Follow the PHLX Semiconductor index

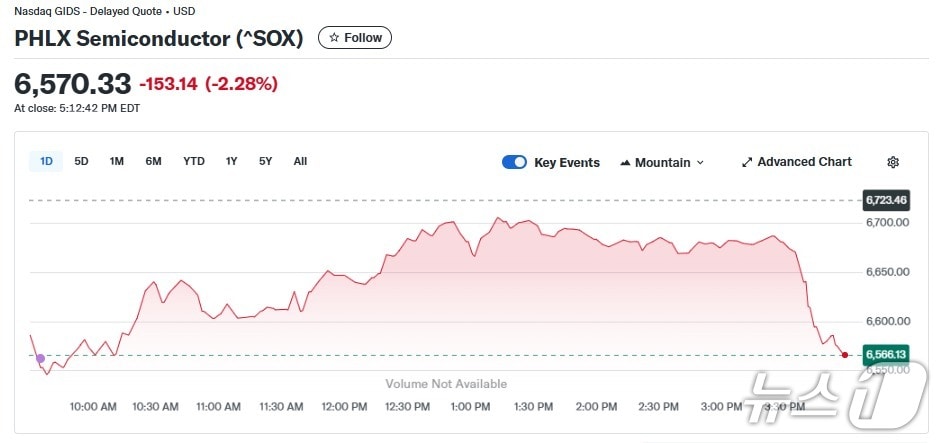pyautogui.click(x=355, y=38)
